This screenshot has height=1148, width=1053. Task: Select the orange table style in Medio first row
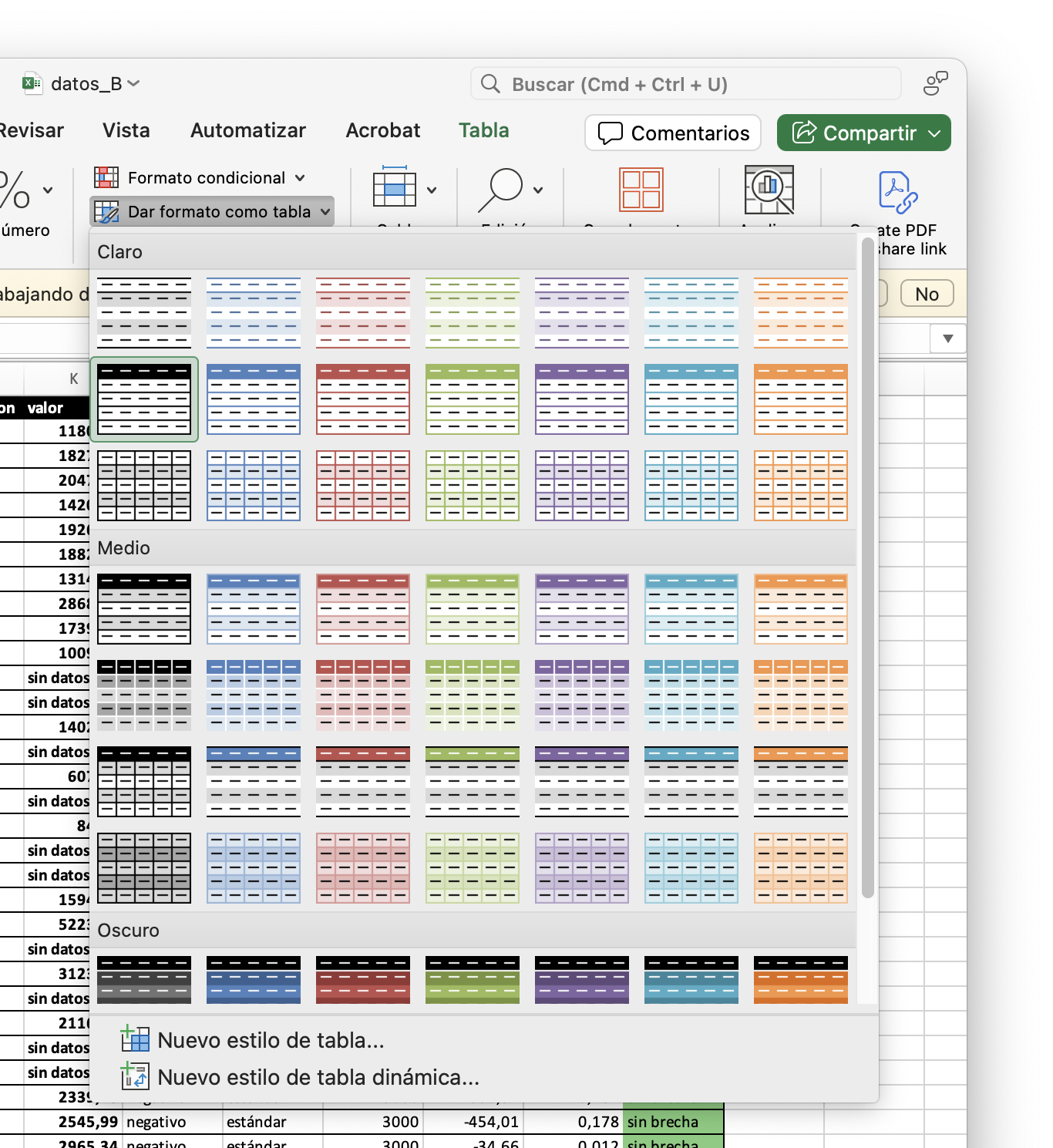(800, 609)
